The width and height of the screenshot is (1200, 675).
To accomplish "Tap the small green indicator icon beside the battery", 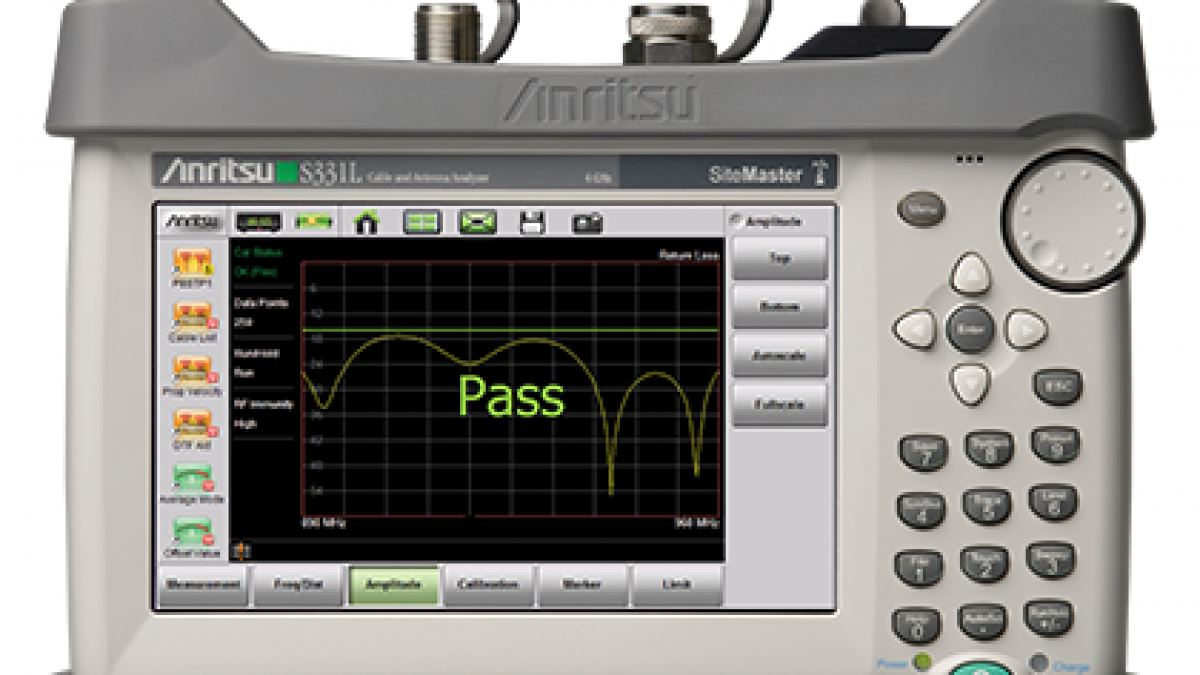I will [x=314, y=221].
